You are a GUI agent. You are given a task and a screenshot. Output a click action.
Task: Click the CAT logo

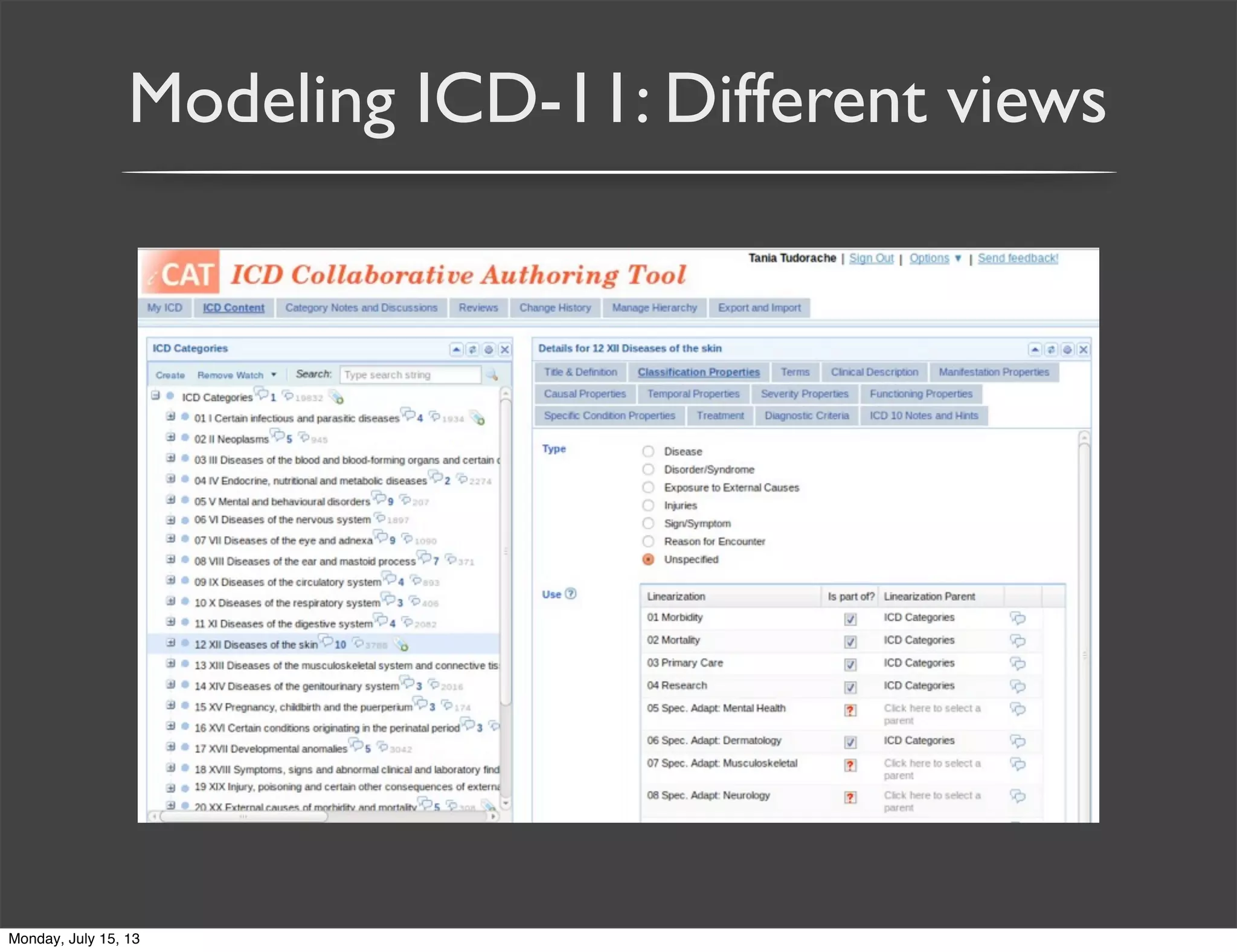(x=181, y=273)
